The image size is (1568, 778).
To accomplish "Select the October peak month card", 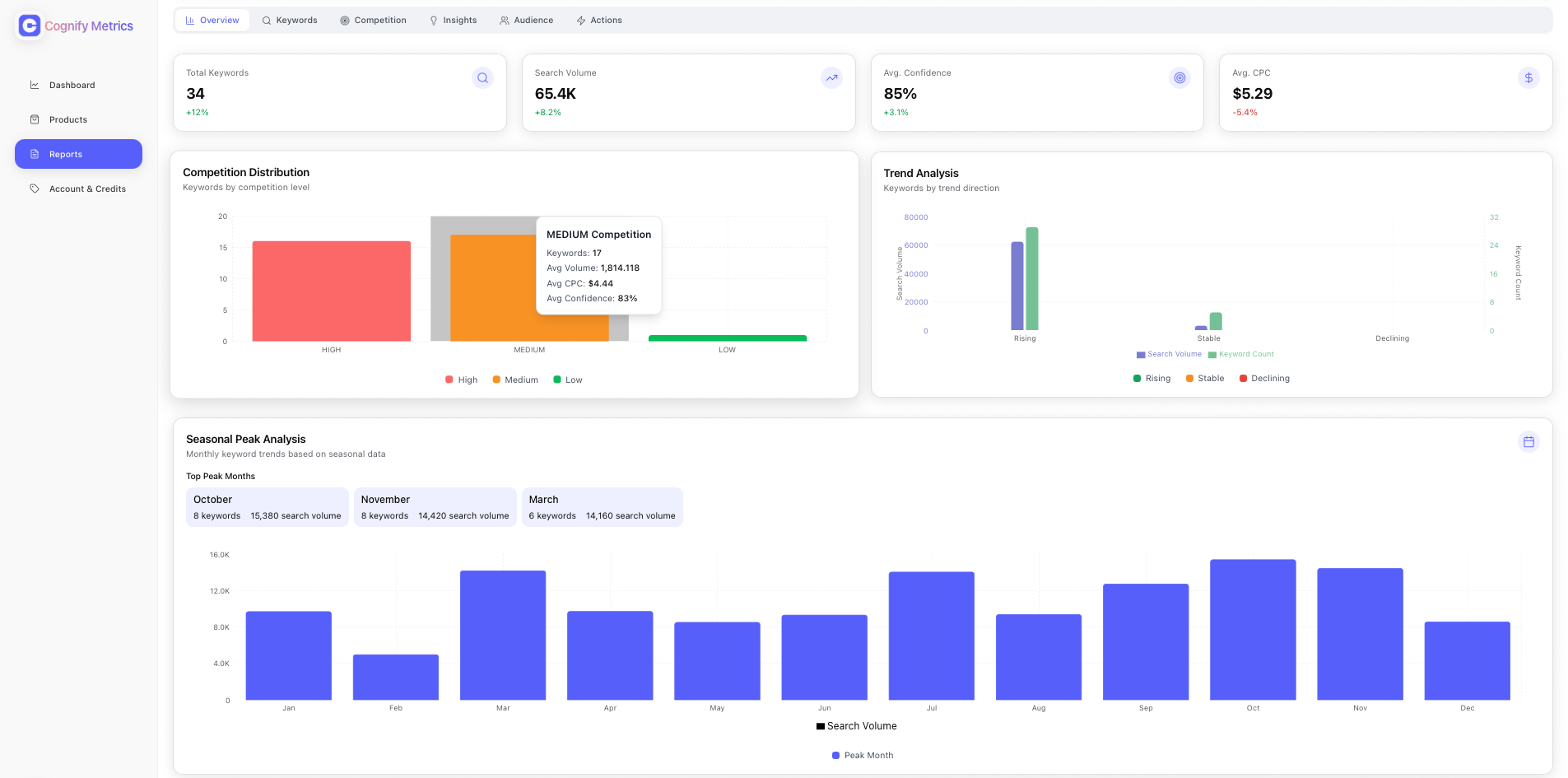I will [267, 506].
